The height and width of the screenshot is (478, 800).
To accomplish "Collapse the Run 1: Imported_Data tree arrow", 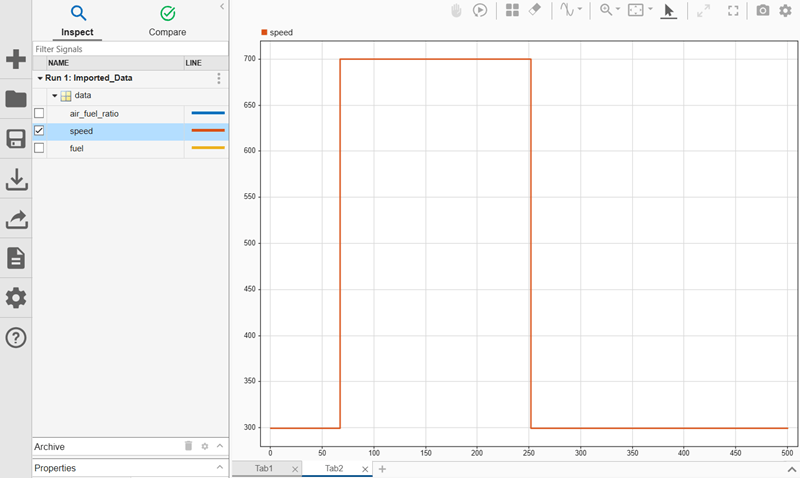I will tap(40, 78).
